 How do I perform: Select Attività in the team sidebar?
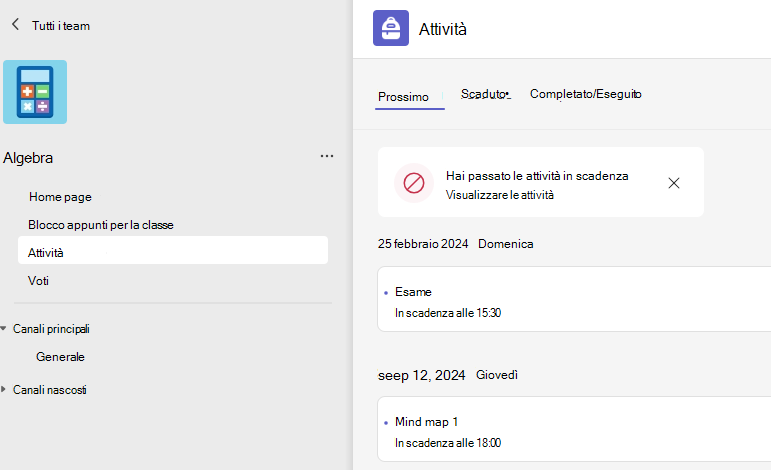(x=173, y=250)
